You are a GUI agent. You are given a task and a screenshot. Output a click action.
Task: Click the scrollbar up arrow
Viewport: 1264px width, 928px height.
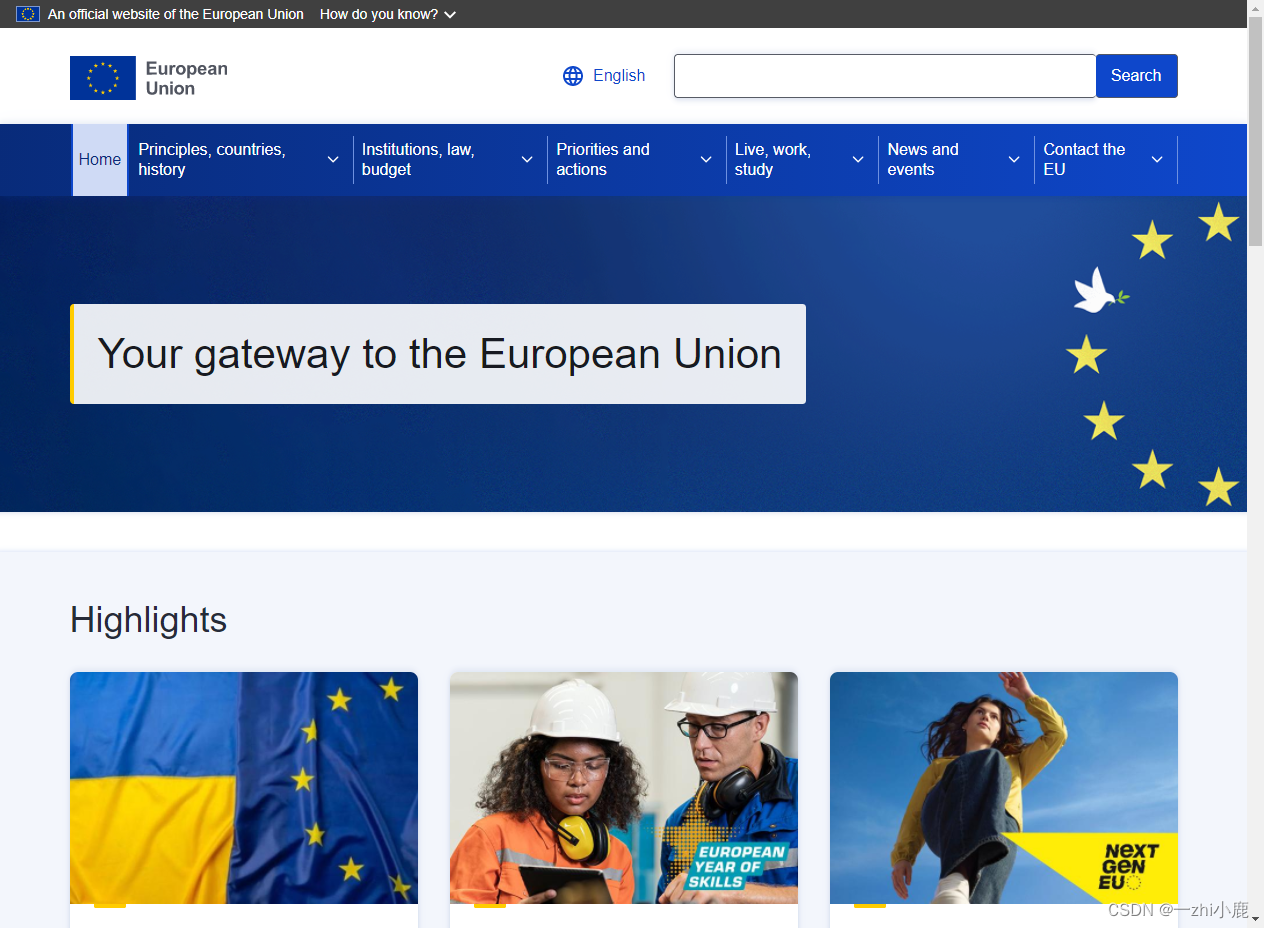(x=1255, y=8)
